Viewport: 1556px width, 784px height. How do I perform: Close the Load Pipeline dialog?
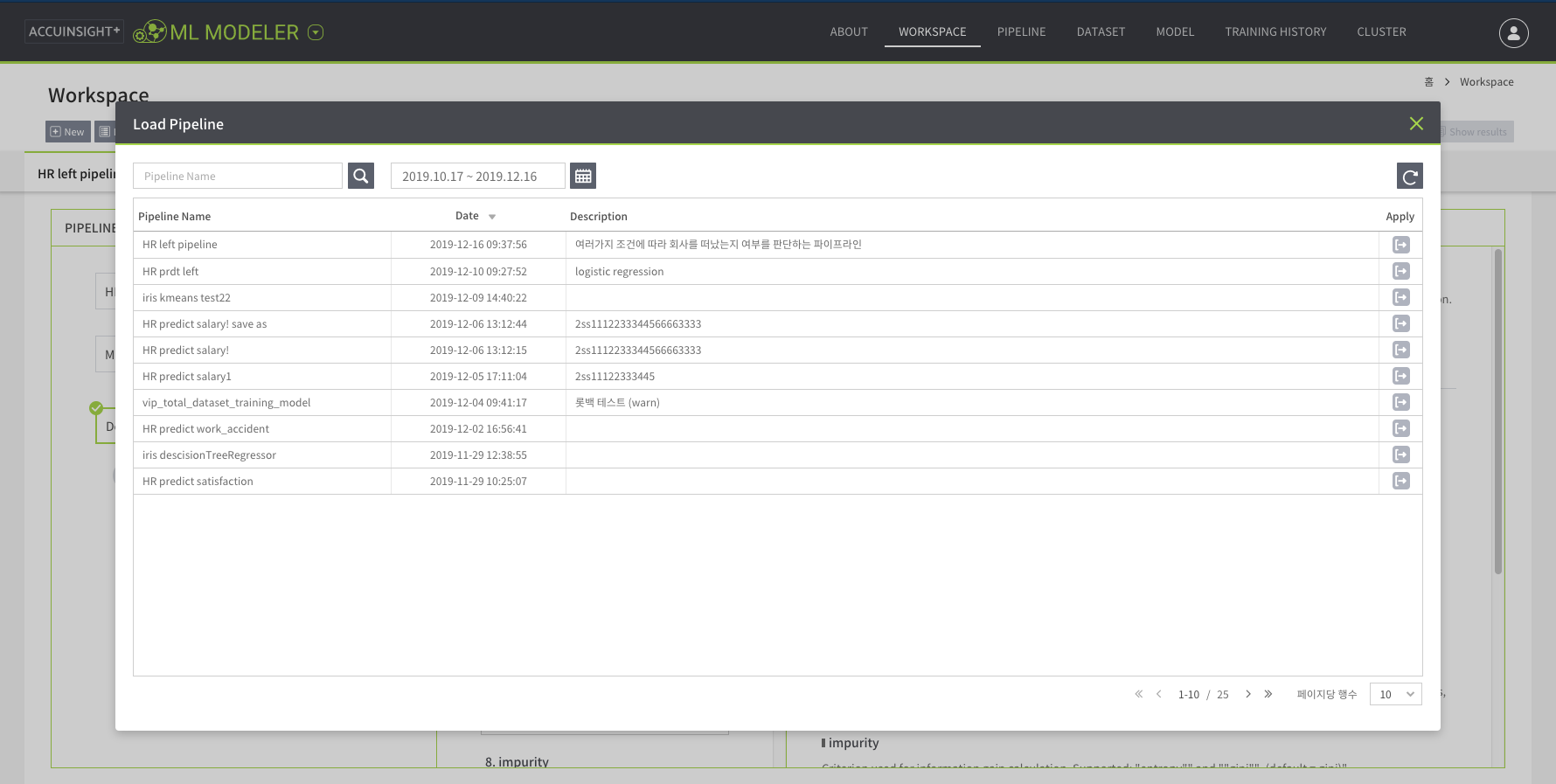pyautogui.click(x=1416, y=124)
